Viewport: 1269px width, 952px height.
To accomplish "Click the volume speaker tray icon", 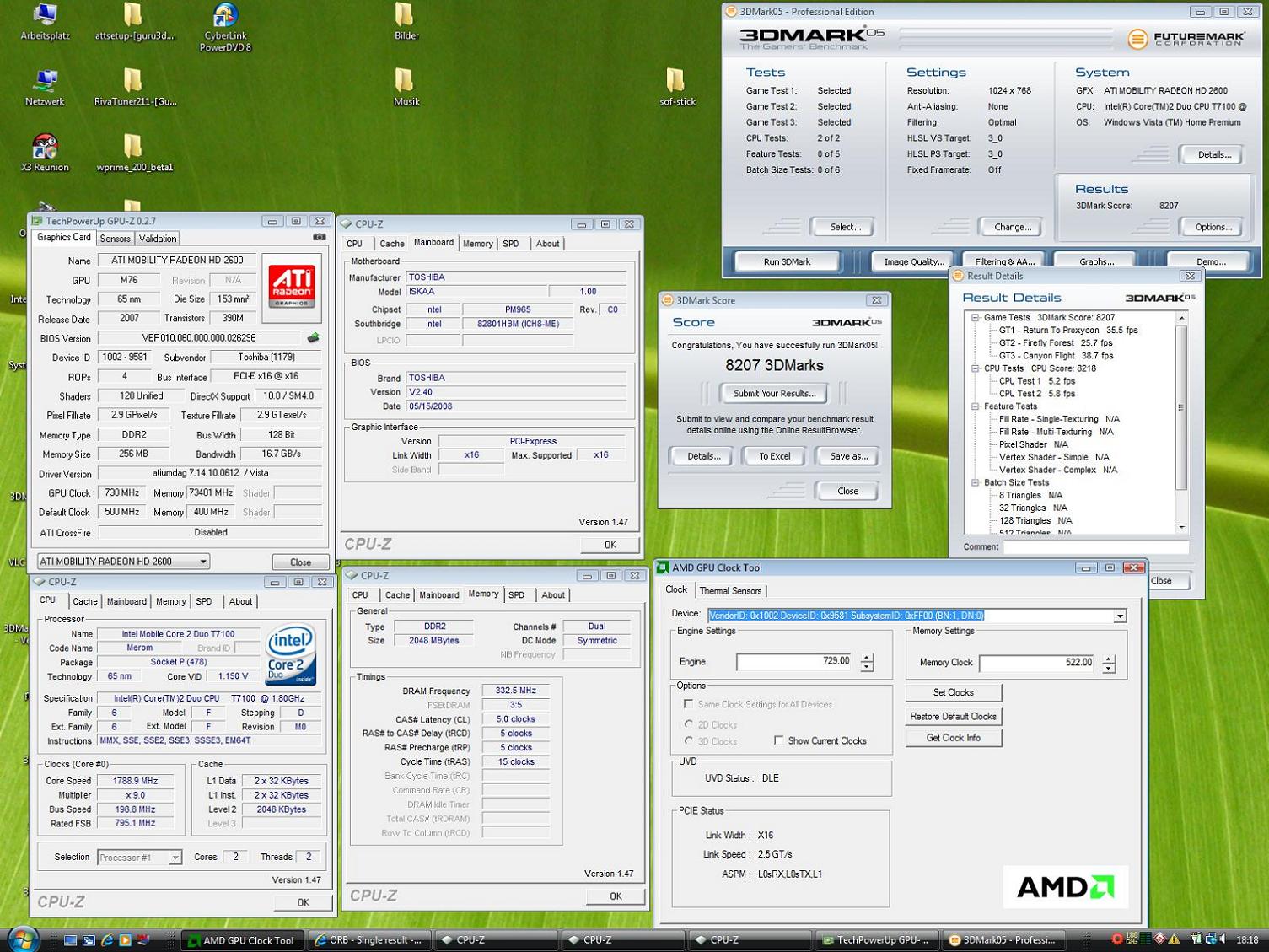I will [x=1223, y=939].
